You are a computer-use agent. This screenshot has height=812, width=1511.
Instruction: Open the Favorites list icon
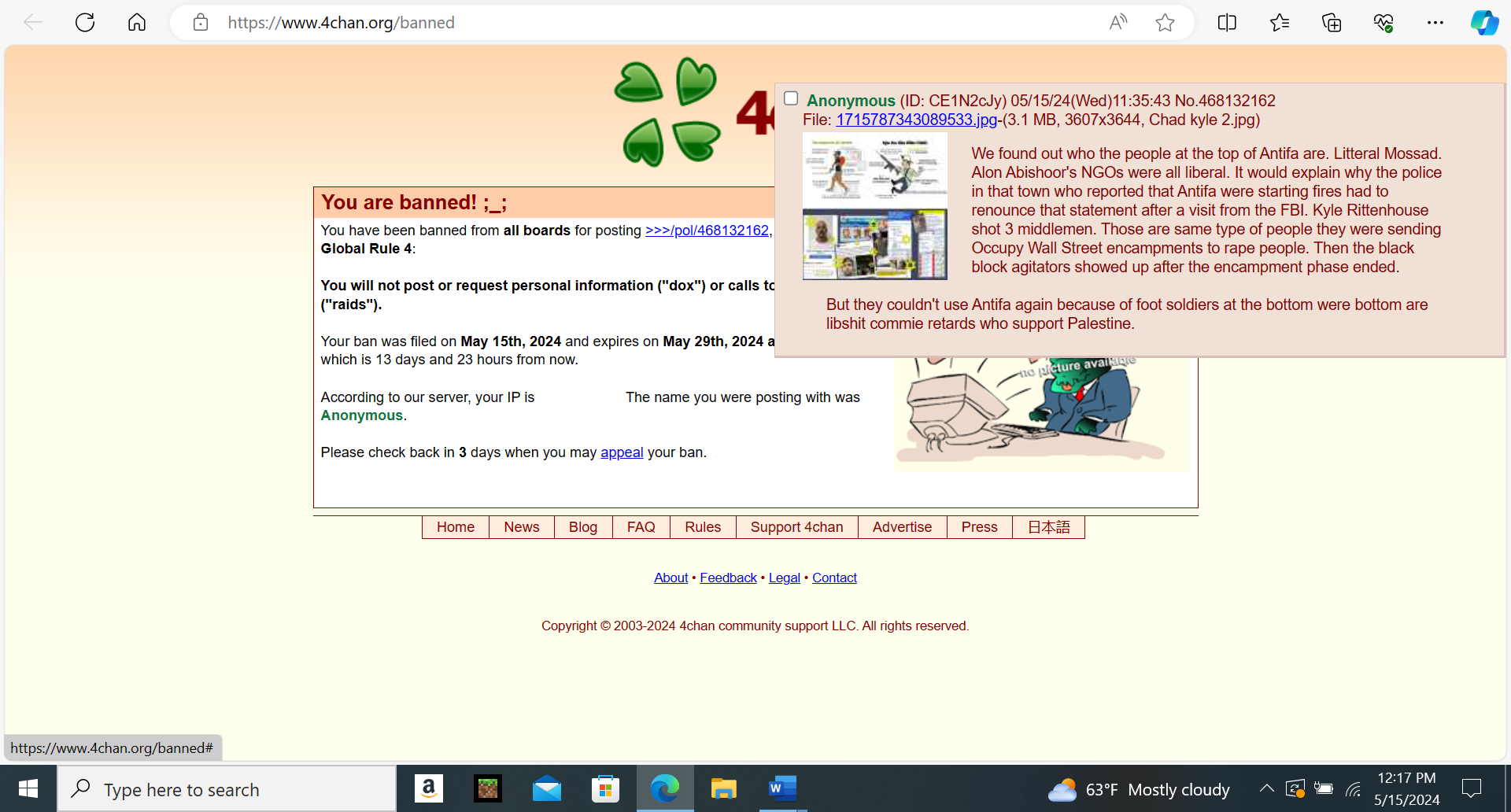tap(1280, 22)
